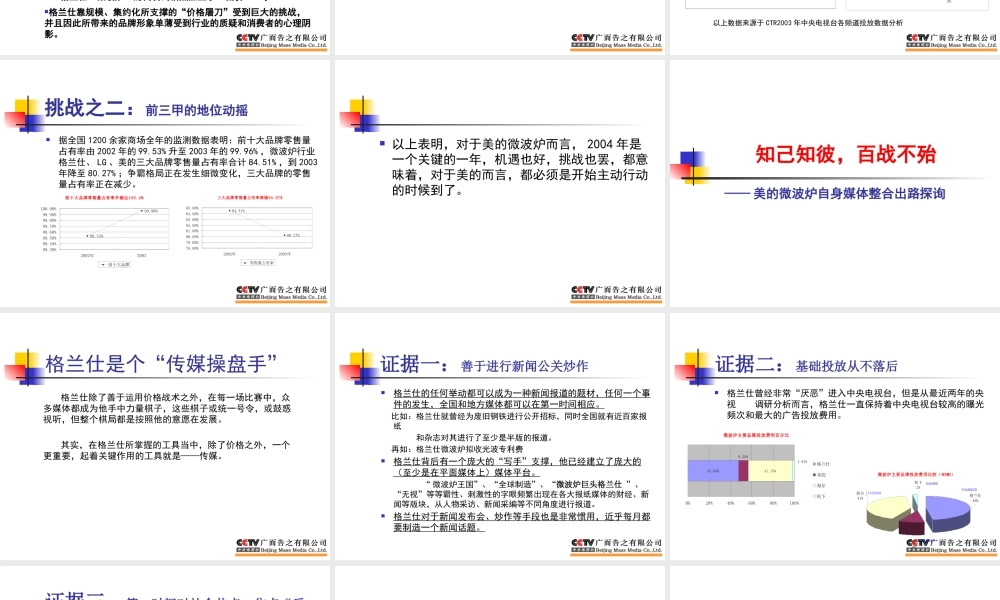
Task: Click the paragraph starting 格兰仕除了善于运用价格战术
Action: [167, 408]
